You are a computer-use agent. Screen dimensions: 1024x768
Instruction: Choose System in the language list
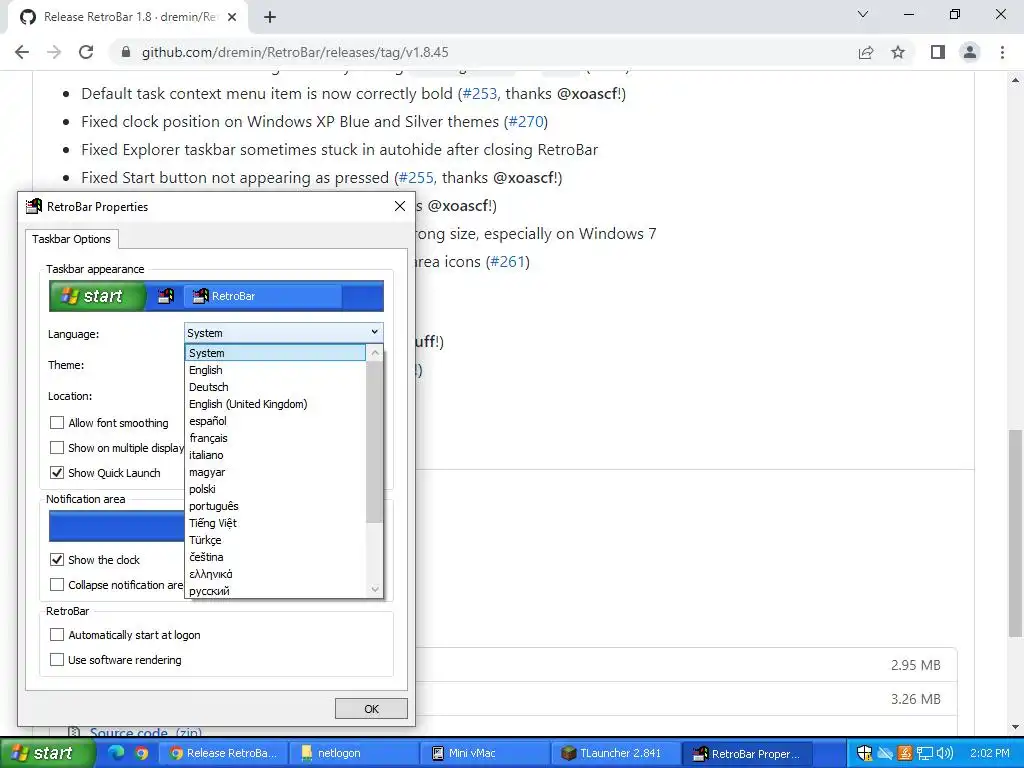pyautogui.click(x=275, y=353)
